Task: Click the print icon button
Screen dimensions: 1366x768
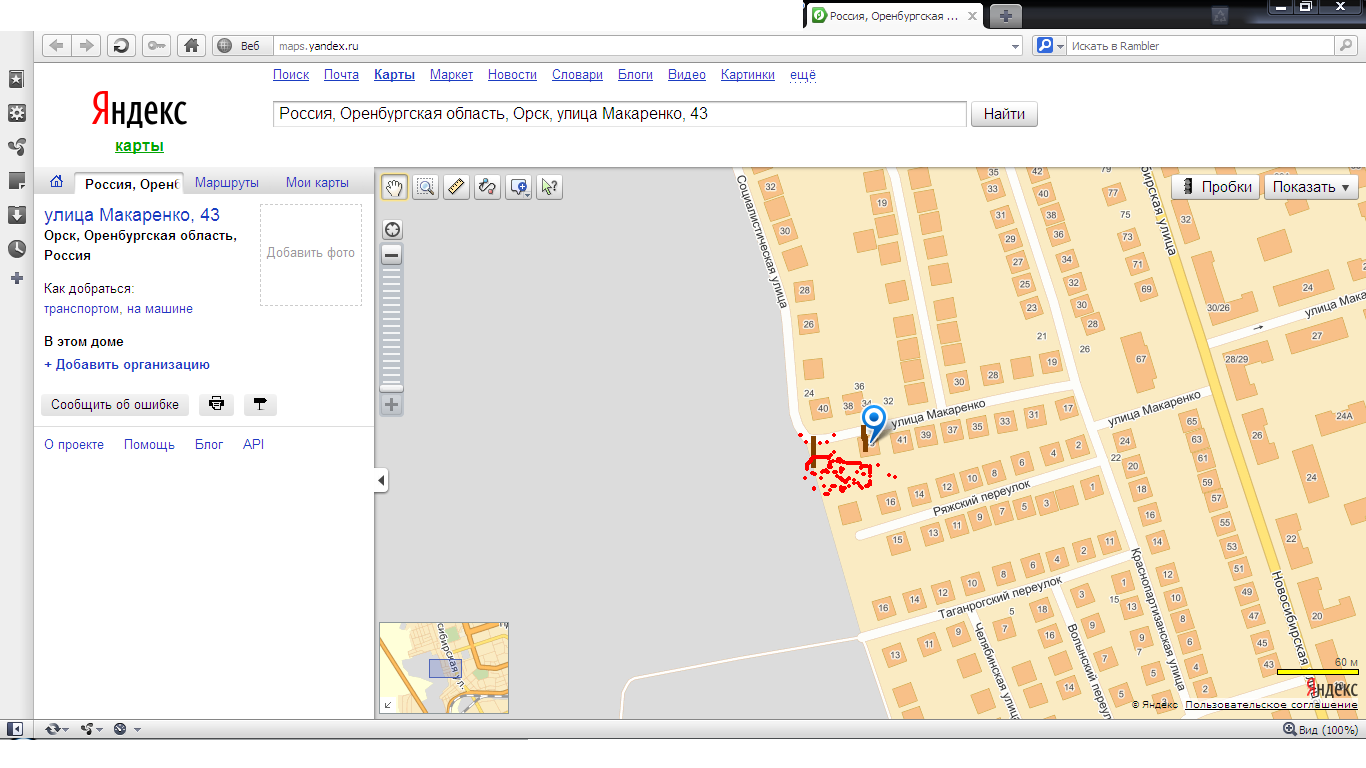Action: coord(216,405)
